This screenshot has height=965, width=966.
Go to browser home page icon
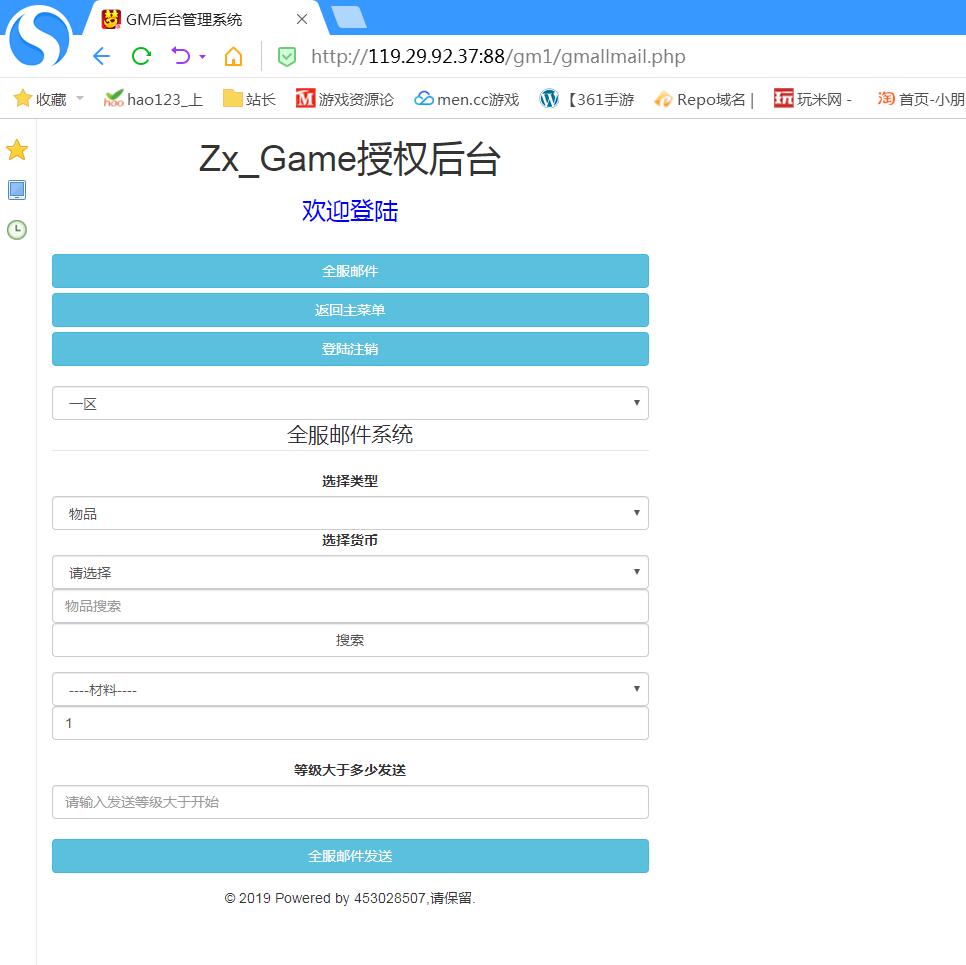coord(233,56)
